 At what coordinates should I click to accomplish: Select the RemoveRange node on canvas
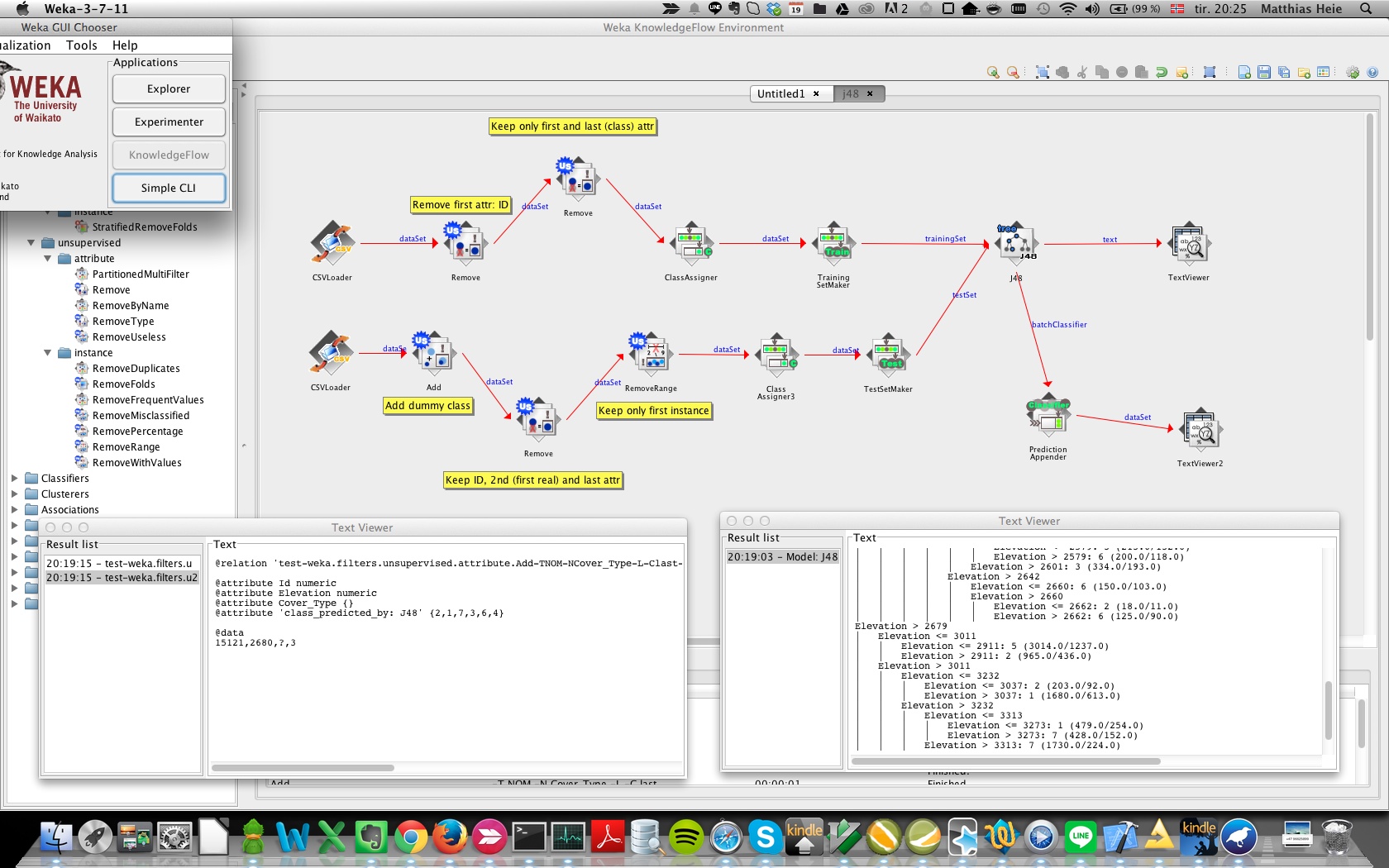[652, 353]
